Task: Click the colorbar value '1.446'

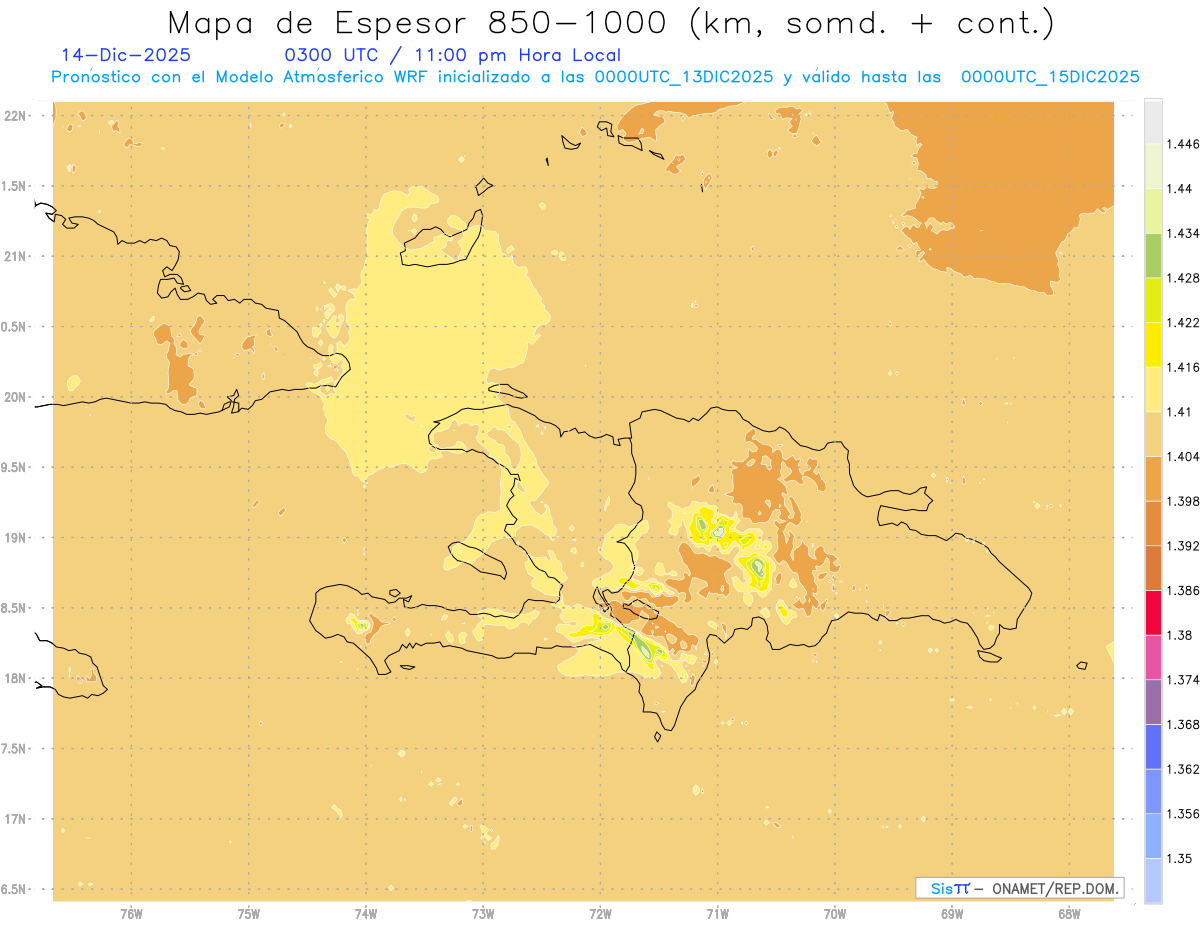Action: pos(1185,144)
